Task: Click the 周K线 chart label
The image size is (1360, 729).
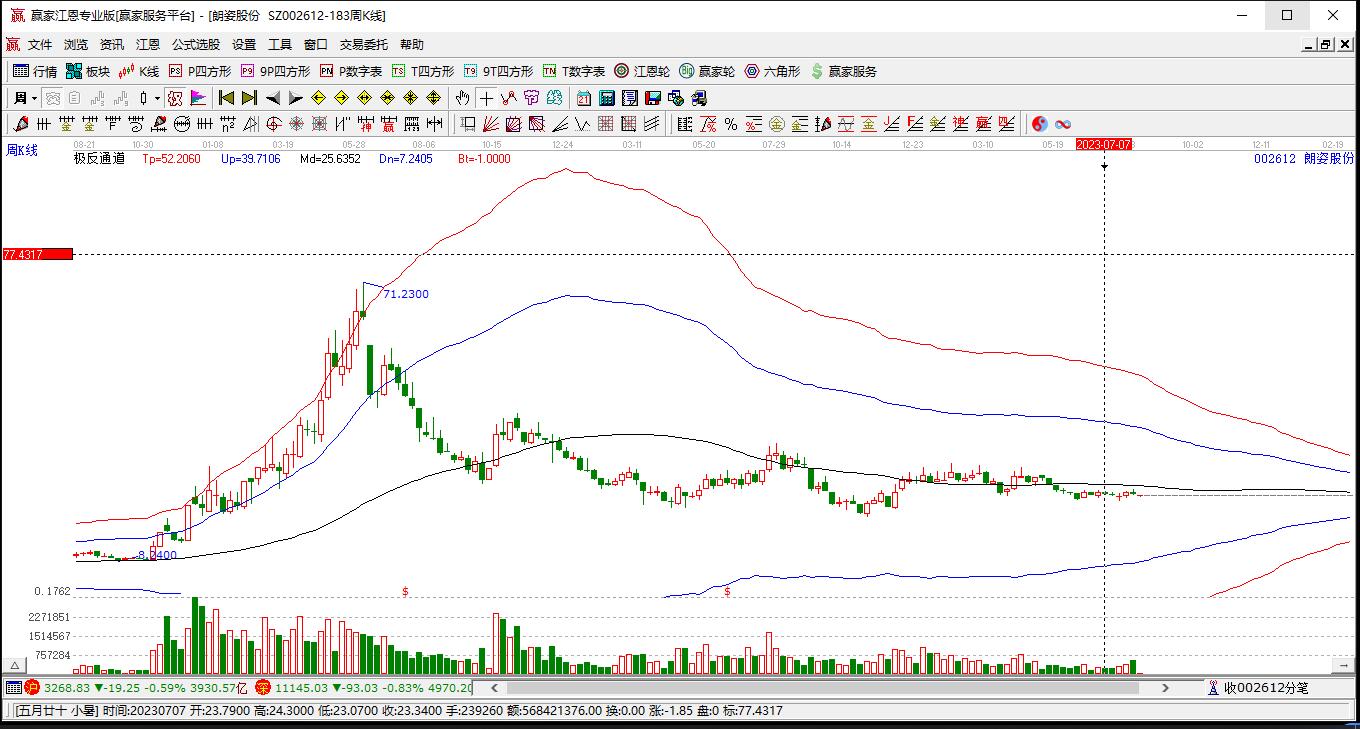Action: click(22, 151)
